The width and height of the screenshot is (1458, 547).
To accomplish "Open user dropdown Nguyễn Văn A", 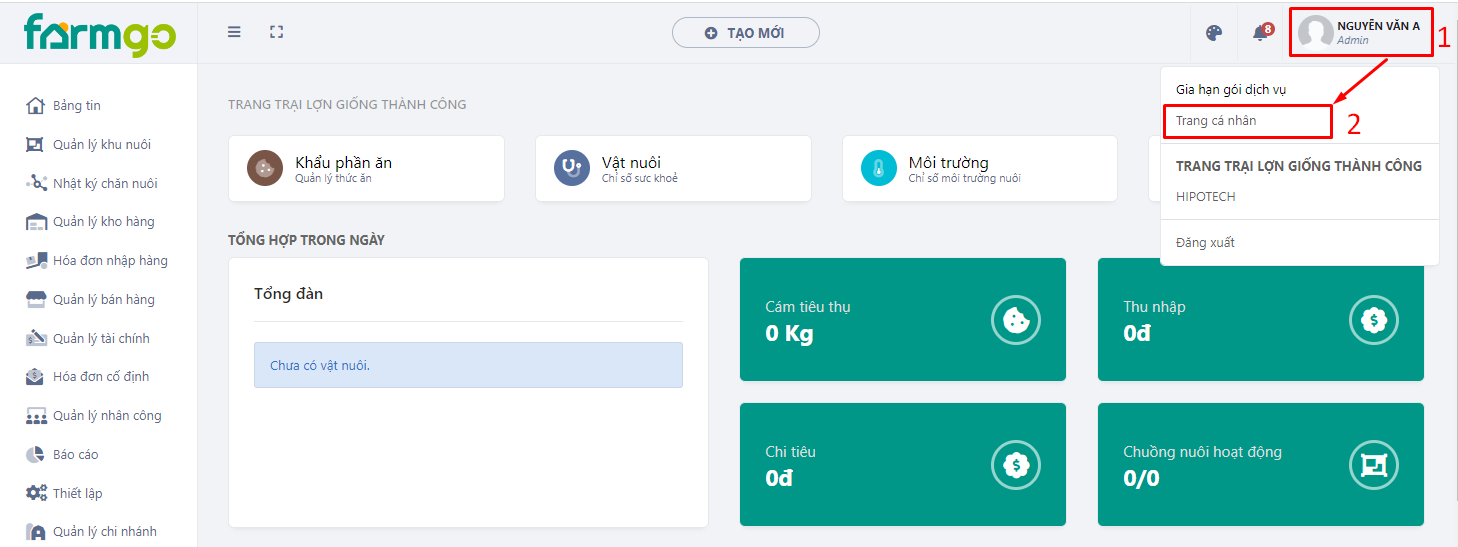I will [1361, 33].
